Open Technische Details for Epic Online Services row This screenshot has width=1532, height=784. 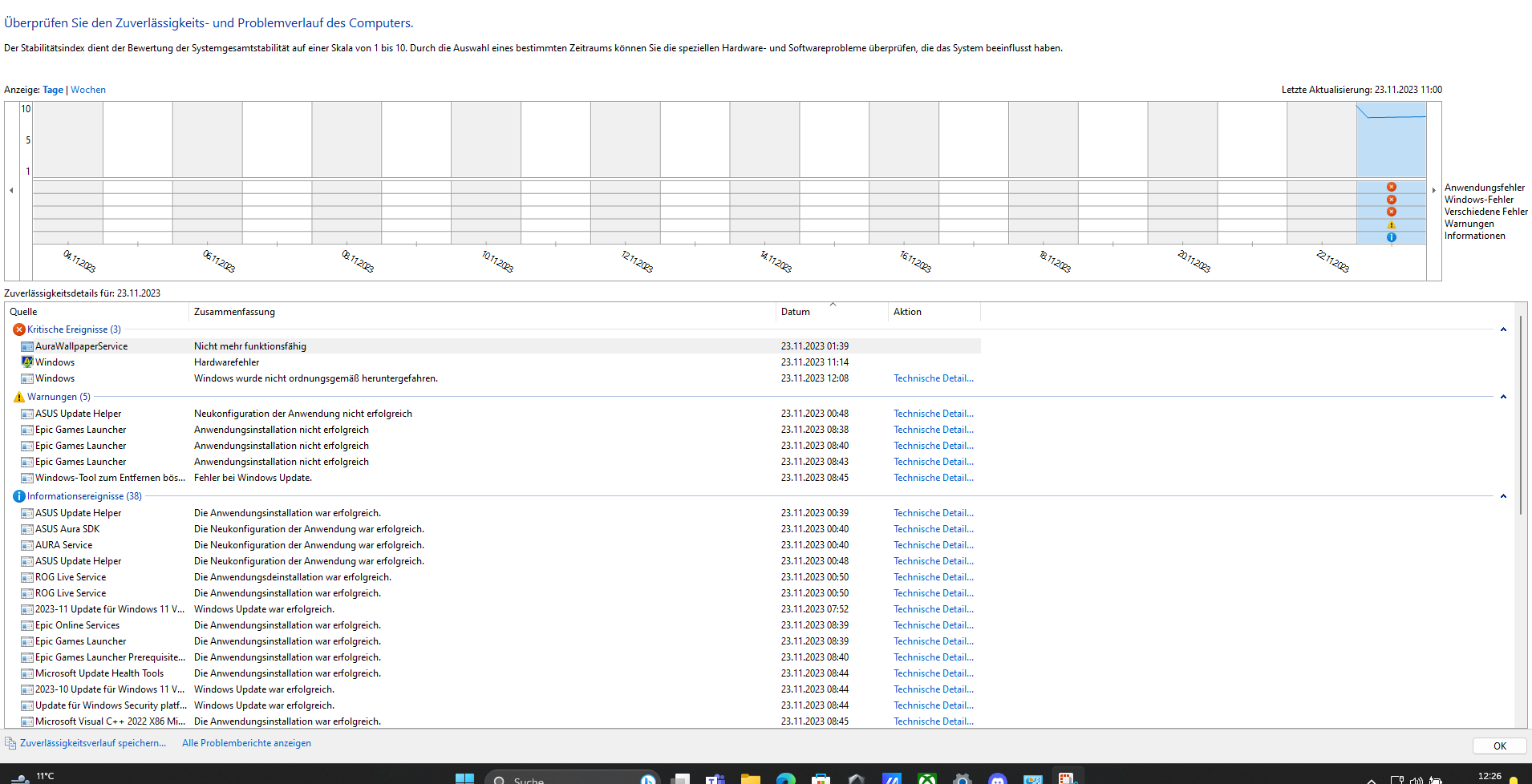(x=934, y=625)
